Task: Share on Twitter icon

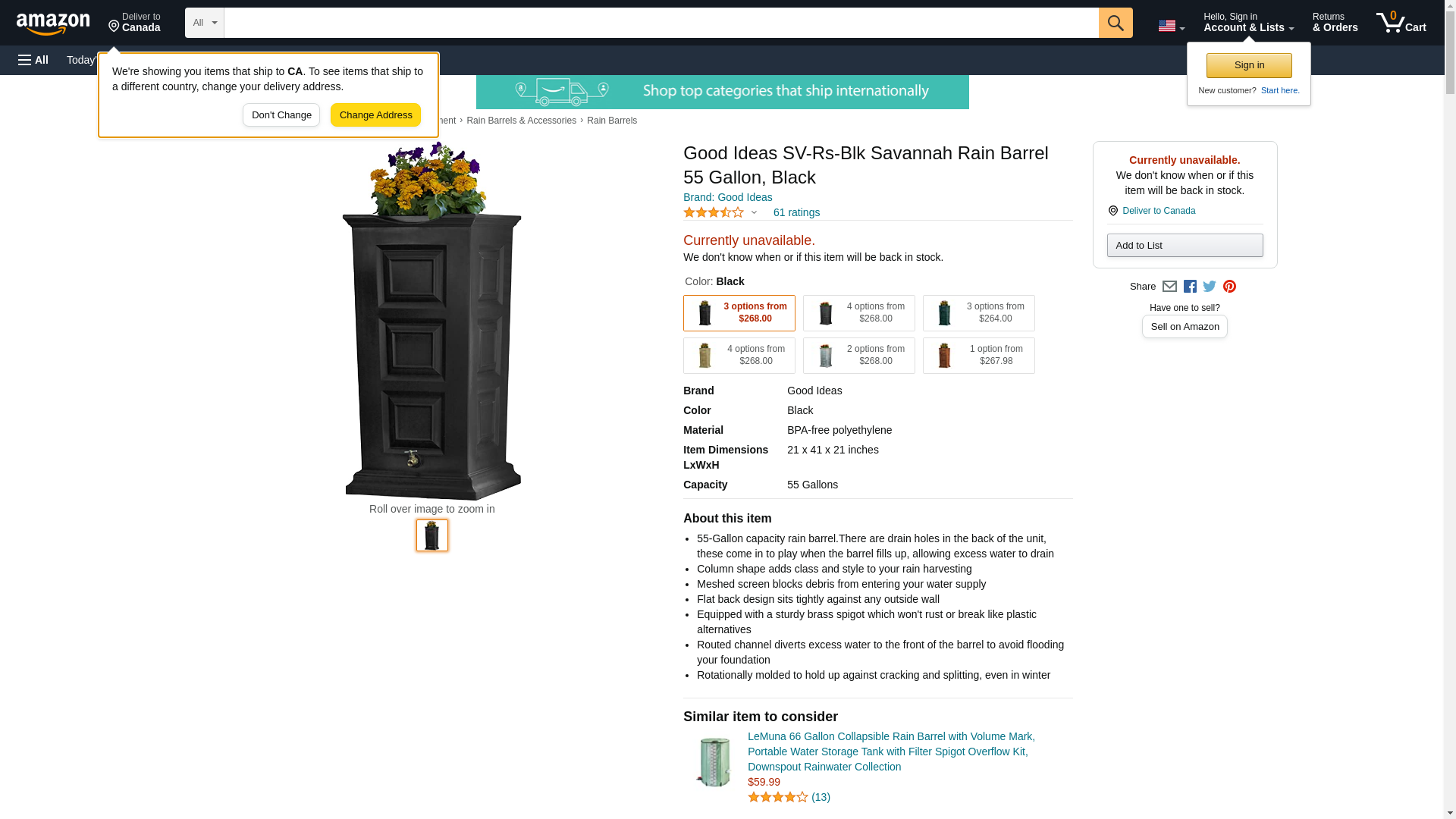Action: pos(1210,287)
